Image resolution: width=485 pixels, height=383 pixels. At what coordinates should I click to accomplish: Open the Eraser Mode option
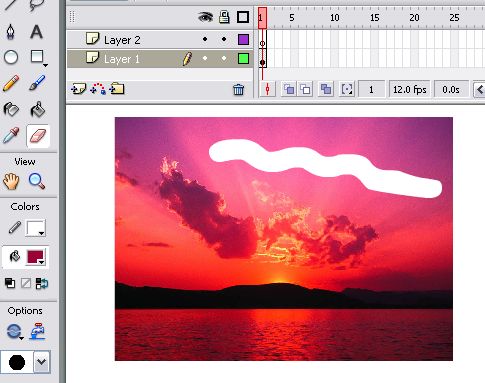point(14,332)
